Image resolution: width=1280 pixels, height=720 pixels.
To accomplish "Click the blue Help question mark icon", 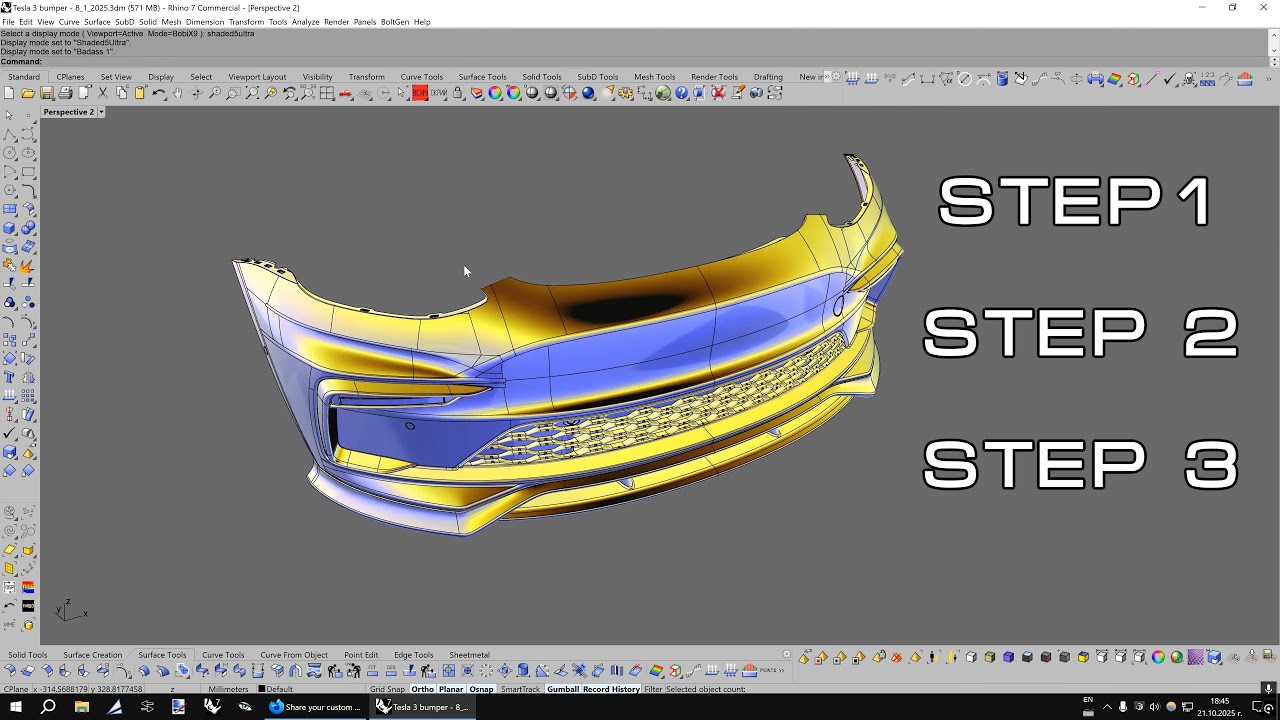I will [x=682, y=93].
